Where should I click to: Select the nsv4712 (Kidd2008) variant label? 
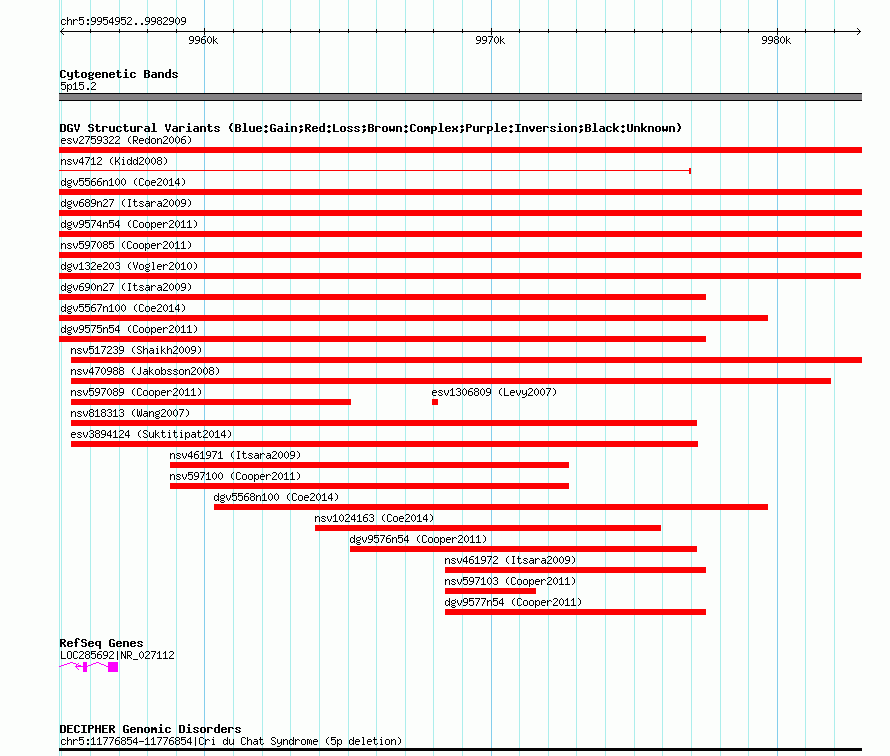pyautogui.click(x=114, y=161)
